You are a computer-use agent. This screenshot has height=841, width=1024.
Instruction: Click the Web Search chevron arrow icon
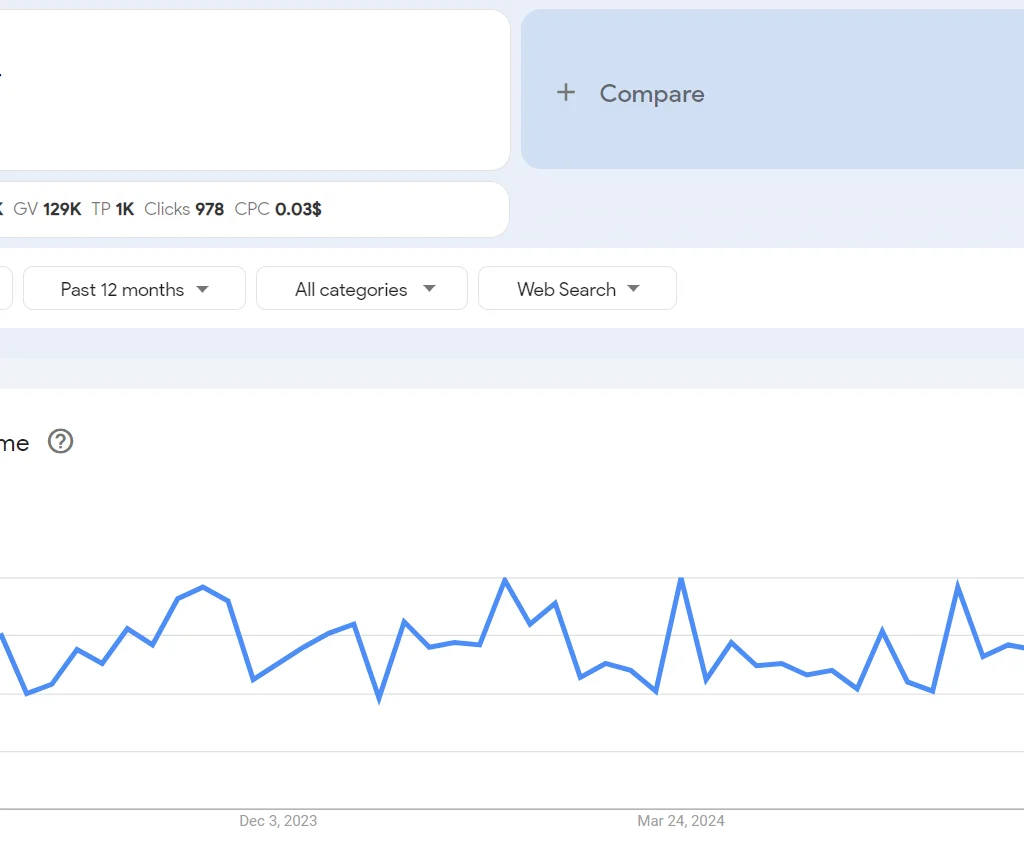coord(633,289)
